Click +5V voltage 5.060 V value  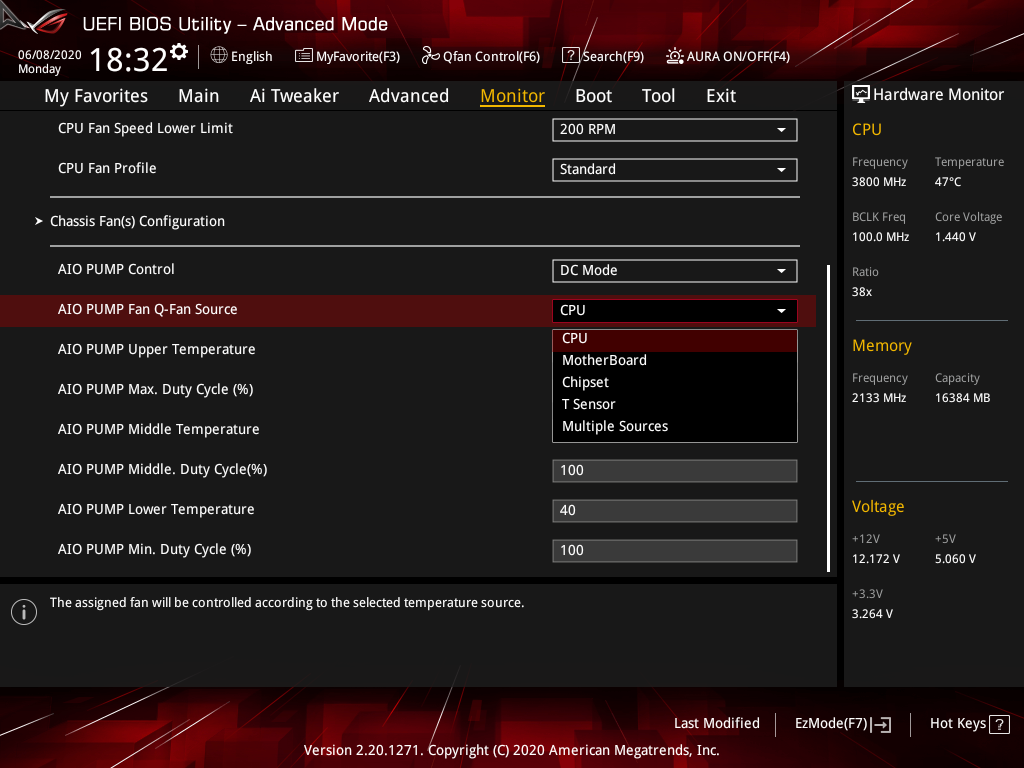point(955,559)
